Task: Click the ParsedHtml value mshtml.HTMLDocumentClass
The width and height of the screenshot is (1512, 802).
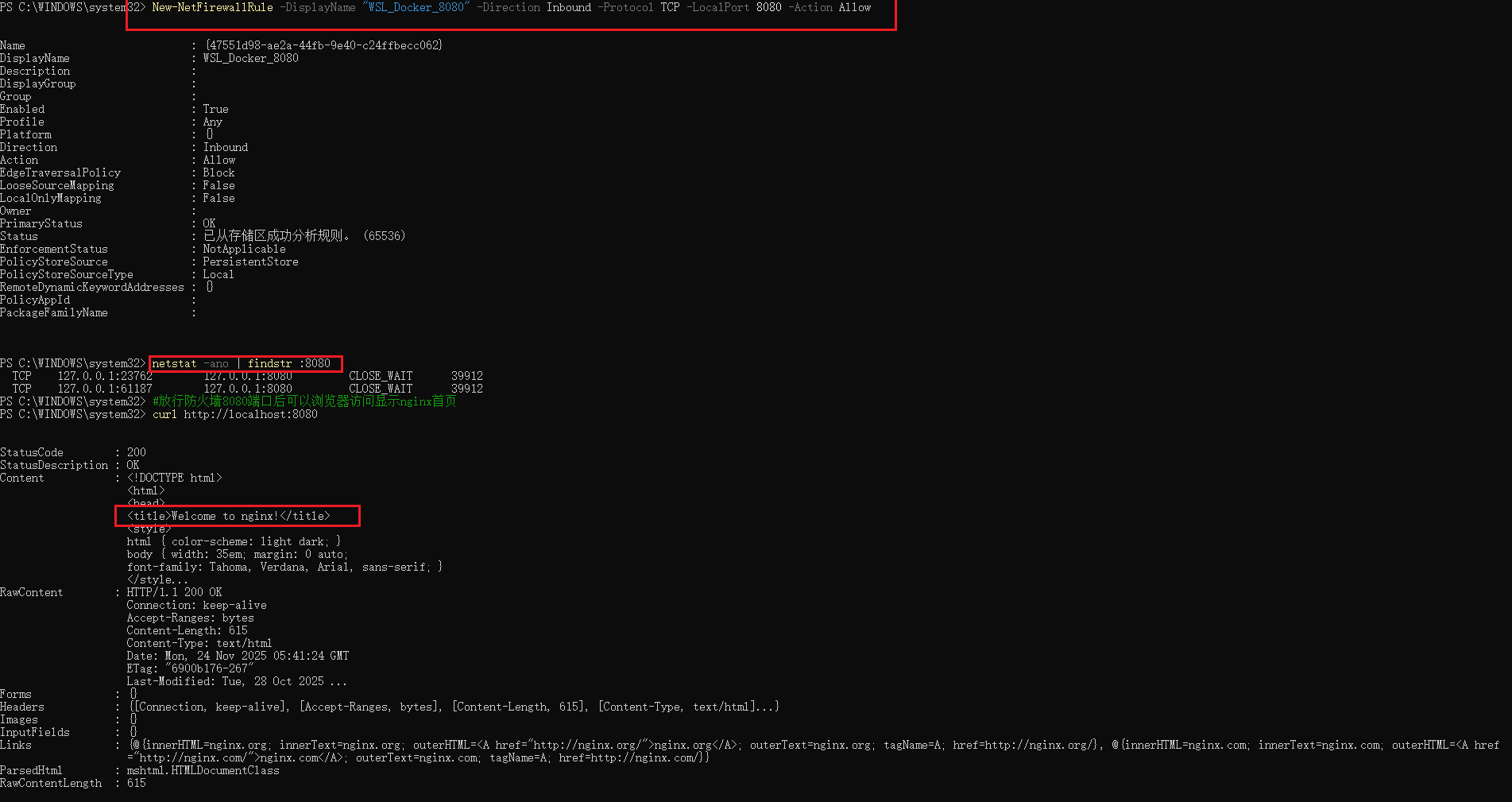Action: point(203,770)
